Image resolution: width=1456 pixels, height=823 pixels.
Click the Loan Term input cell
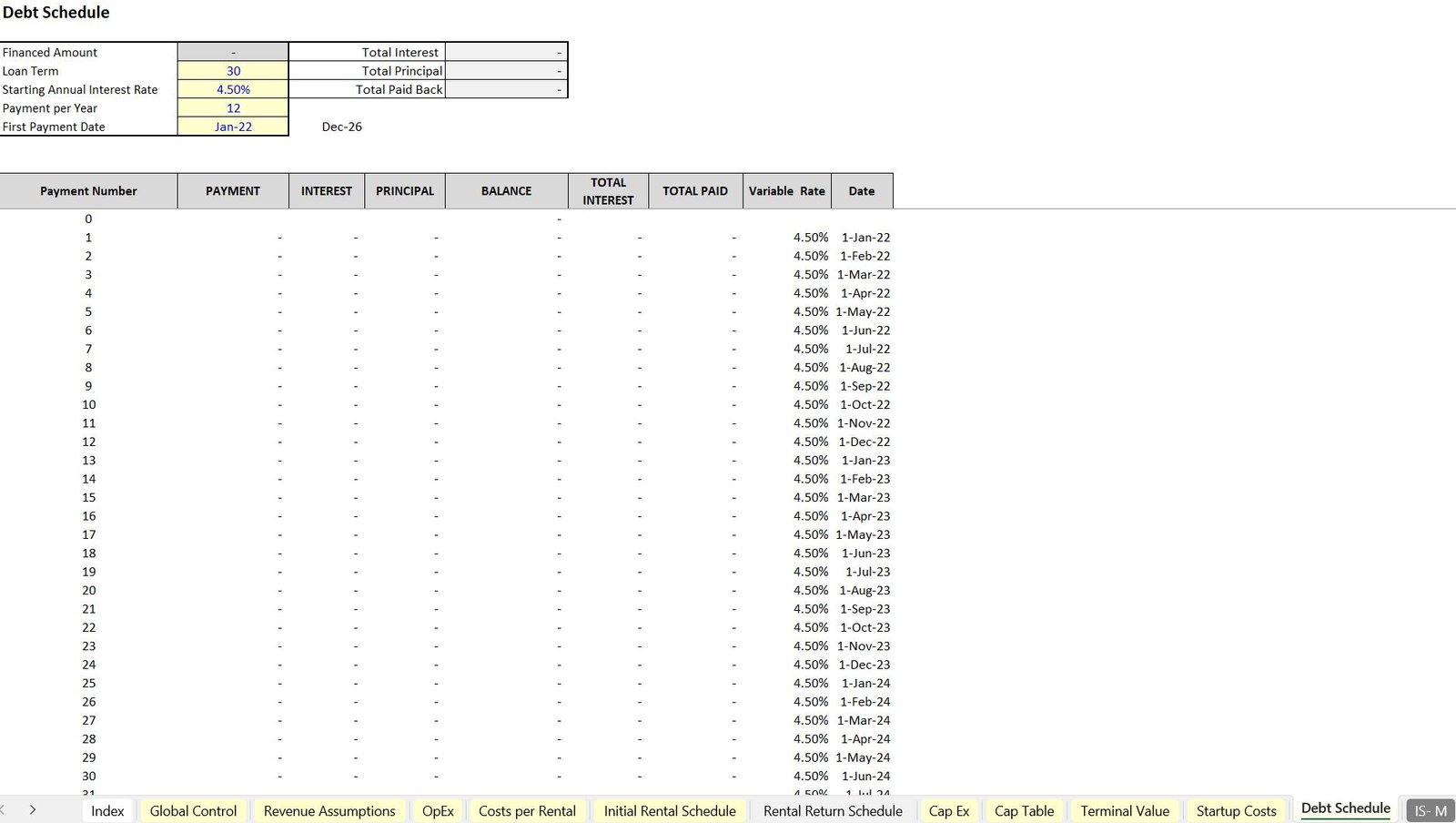click(x=233, y=71)
